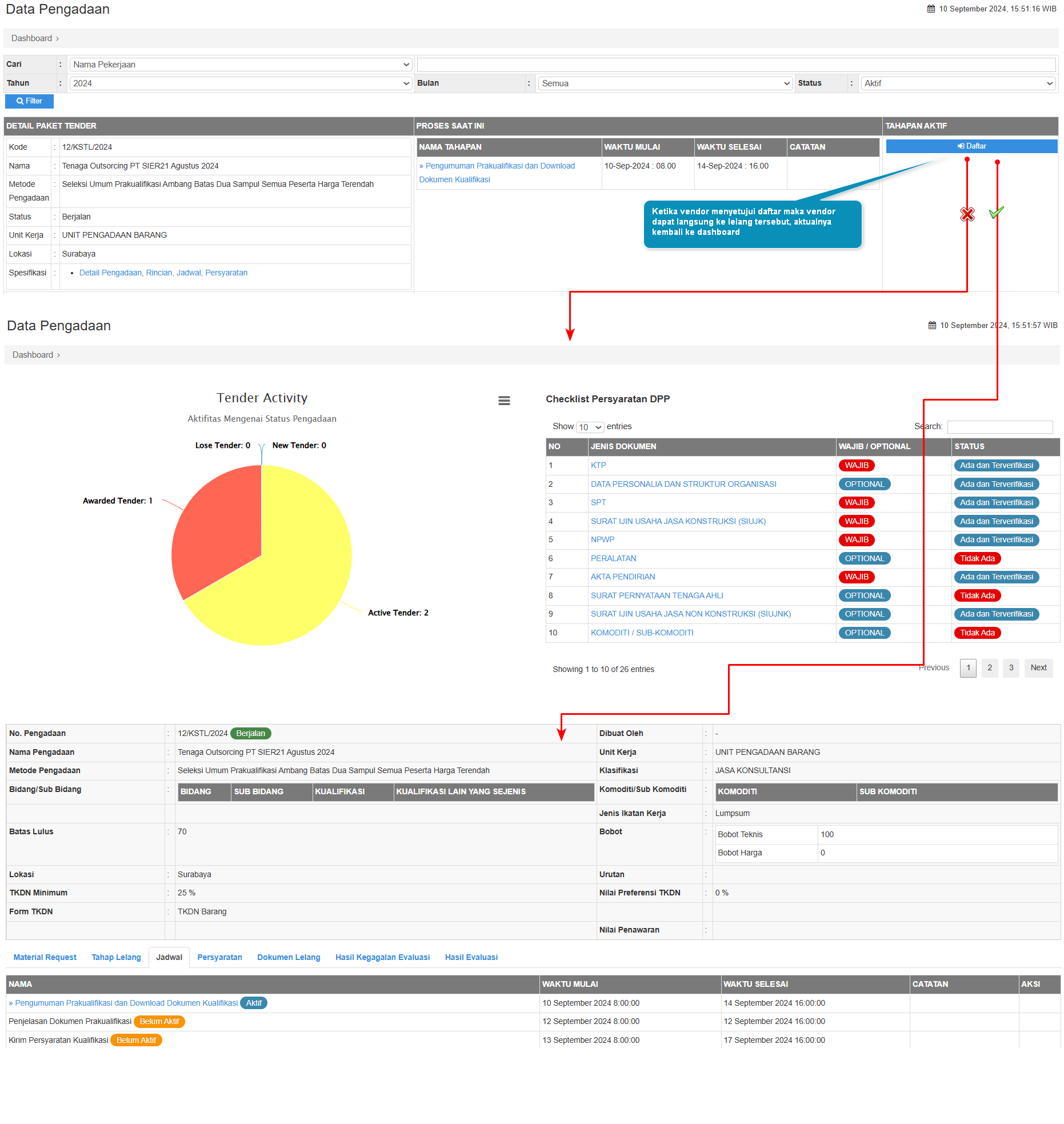Click the calendar icon beside the top timestamp
The height and width of the screenshot is (1124, 1064).
[931, 9]
